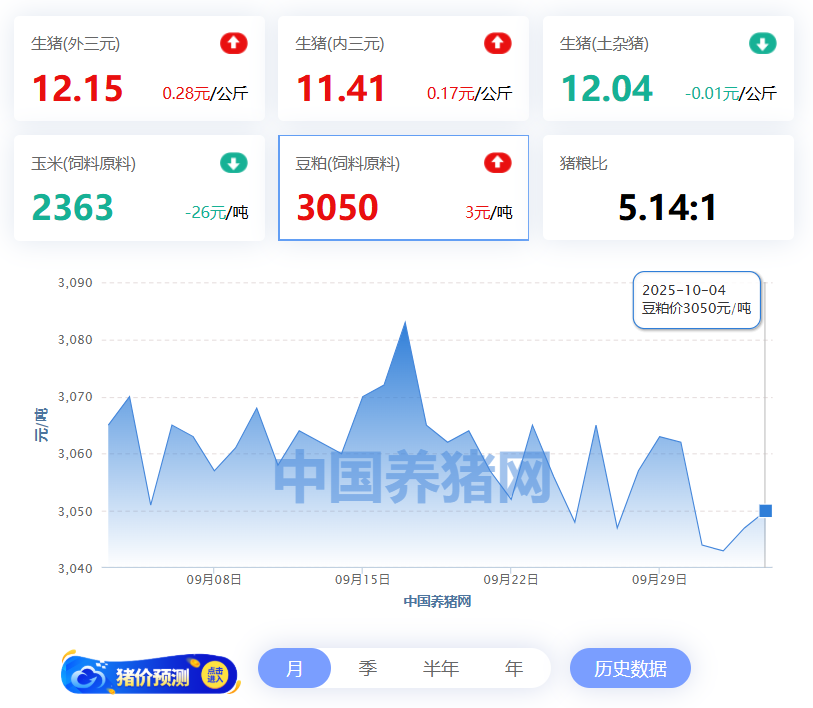
Task: Click the yellow 点击进入 badge
Action: pos(215,675)
